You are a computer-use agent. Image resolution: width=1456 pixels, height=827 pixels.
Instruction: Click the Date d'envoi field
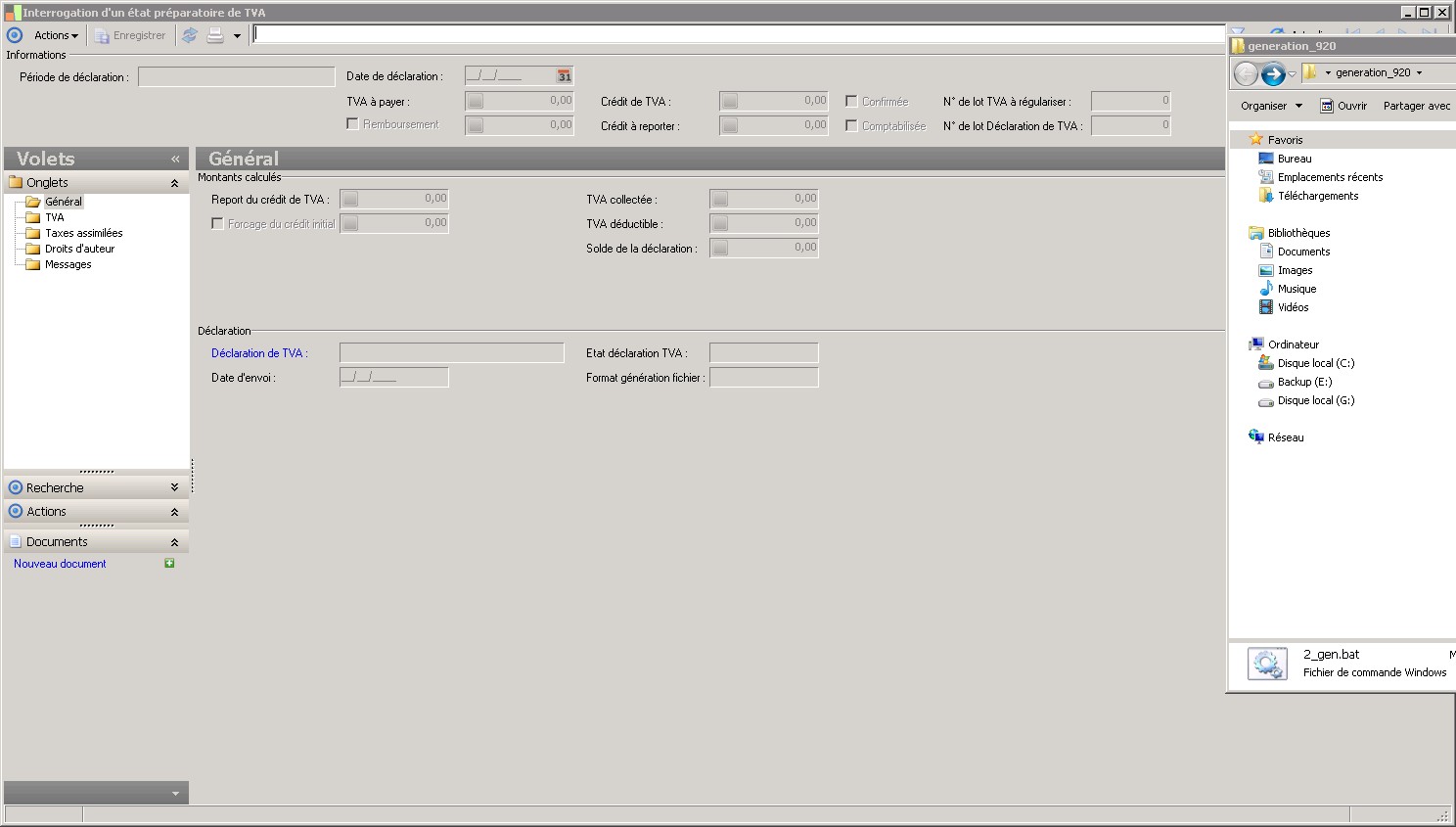pyautogui.click(x=394, y=377)
